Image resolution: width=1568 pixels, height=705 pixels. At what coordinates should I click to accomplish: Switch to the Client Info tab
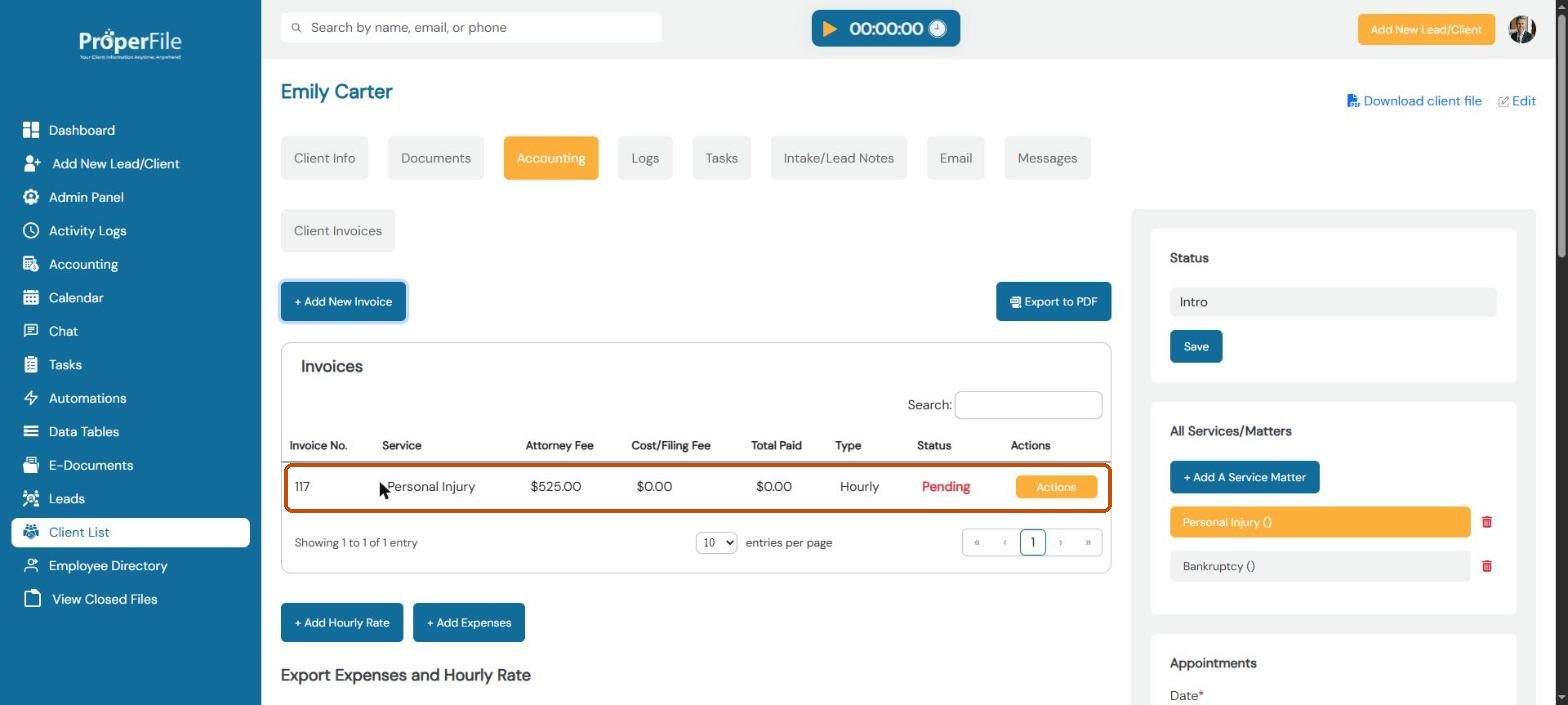[x=324, y=158]
